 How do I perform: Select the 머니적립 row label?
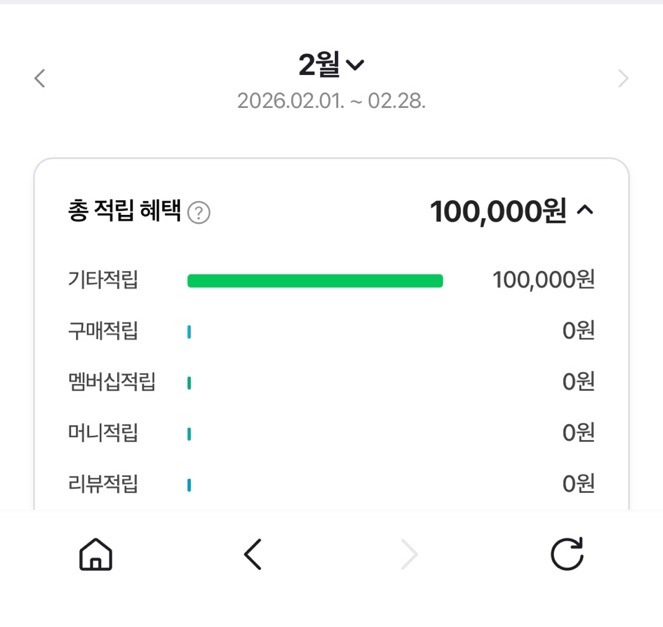pos(103,433)
